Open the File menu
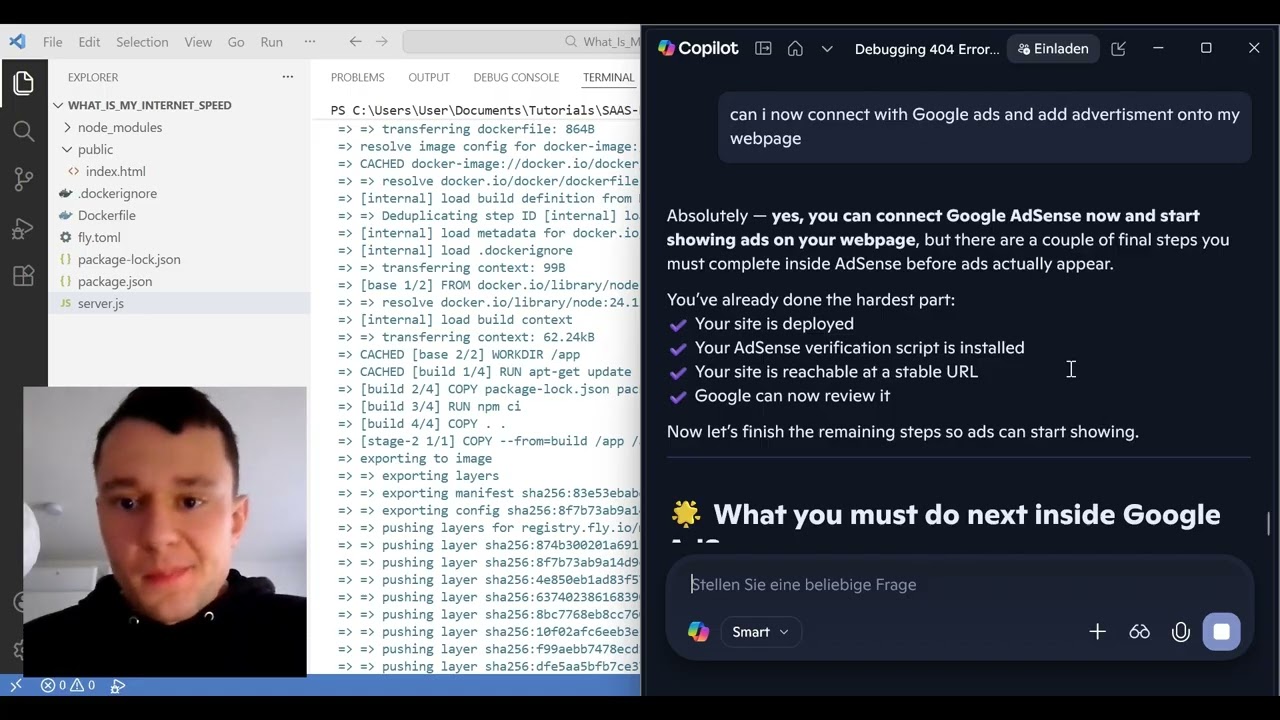This screenshot has height=720, width=1280. pos(52,42)
